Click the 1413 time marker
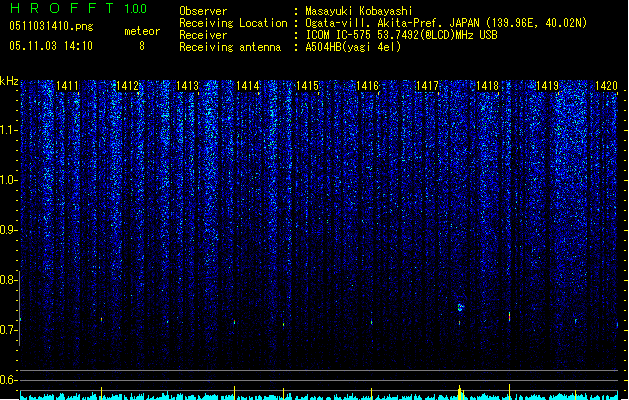 pyautogui.click(x=187, y=86)
